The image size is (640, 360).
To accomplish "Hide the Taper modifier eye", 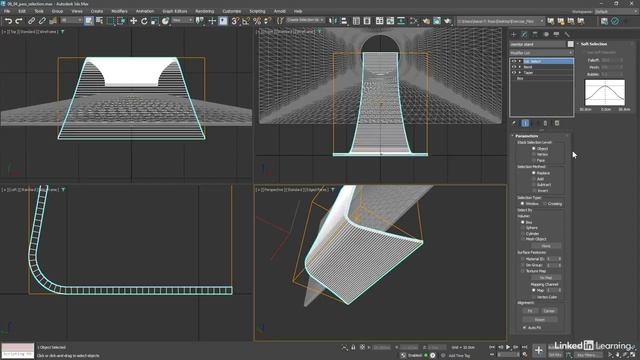I will click(514, 73).
